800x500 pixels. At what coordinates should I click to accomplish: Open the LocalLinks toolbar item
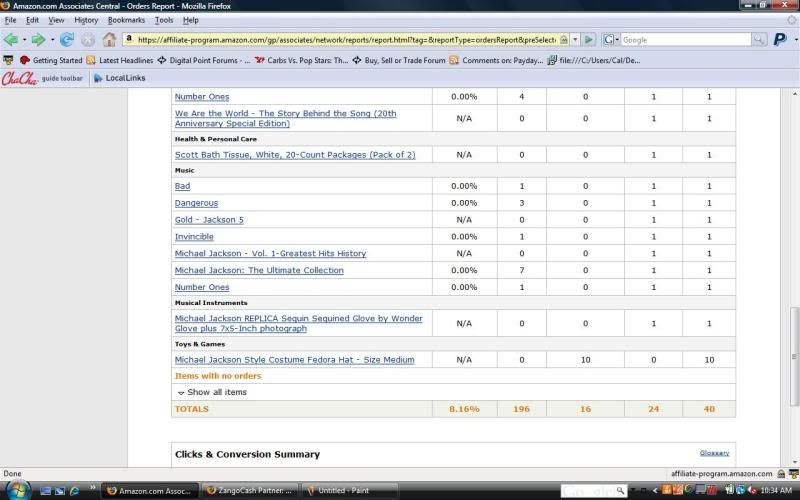click(119, 78)
